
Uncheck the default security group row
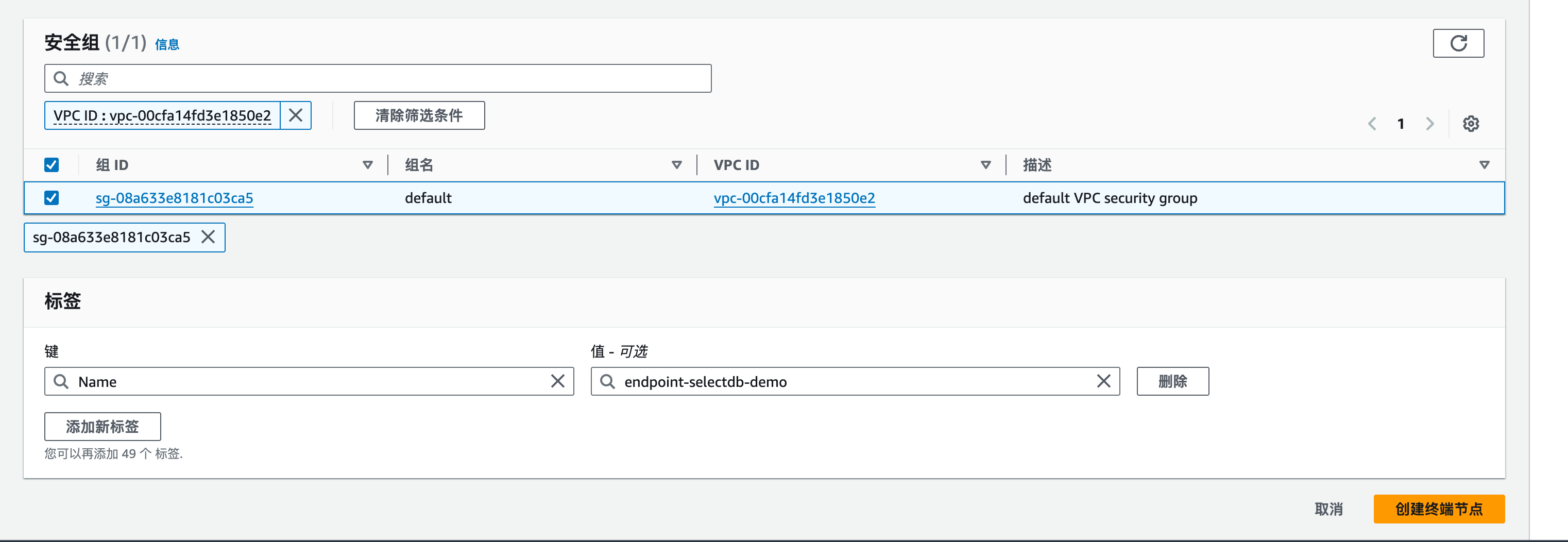(52, 198)
